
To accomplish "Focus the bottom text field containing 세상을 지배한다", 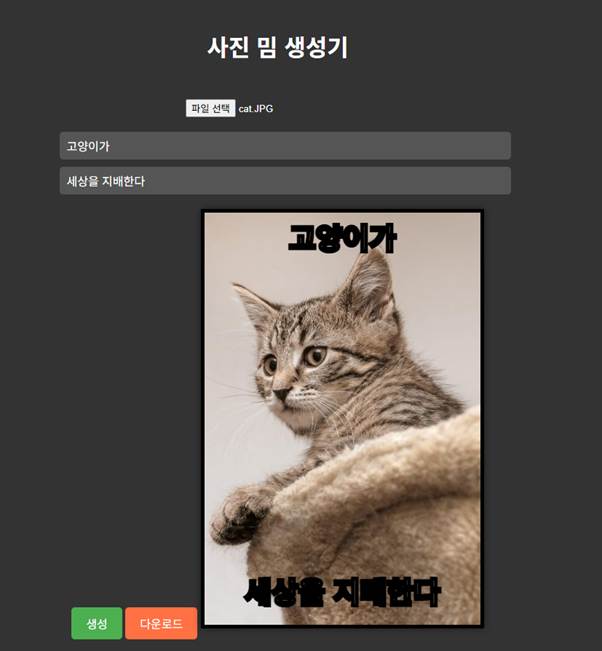I will [x=285, y=181].
